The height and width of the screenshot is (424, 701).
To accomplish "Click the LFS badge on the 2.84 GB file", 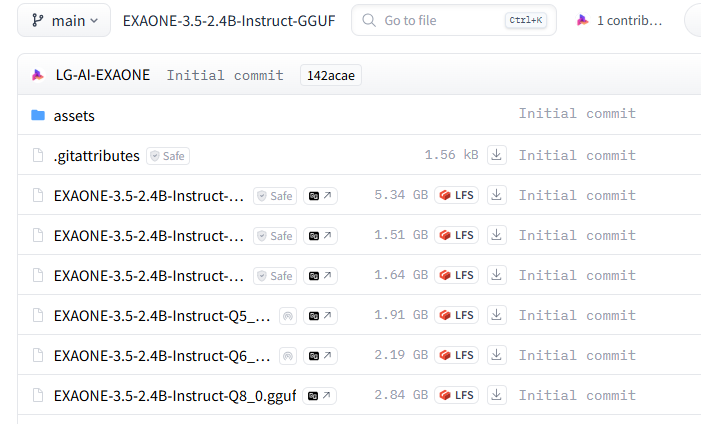I will (456, 395).
